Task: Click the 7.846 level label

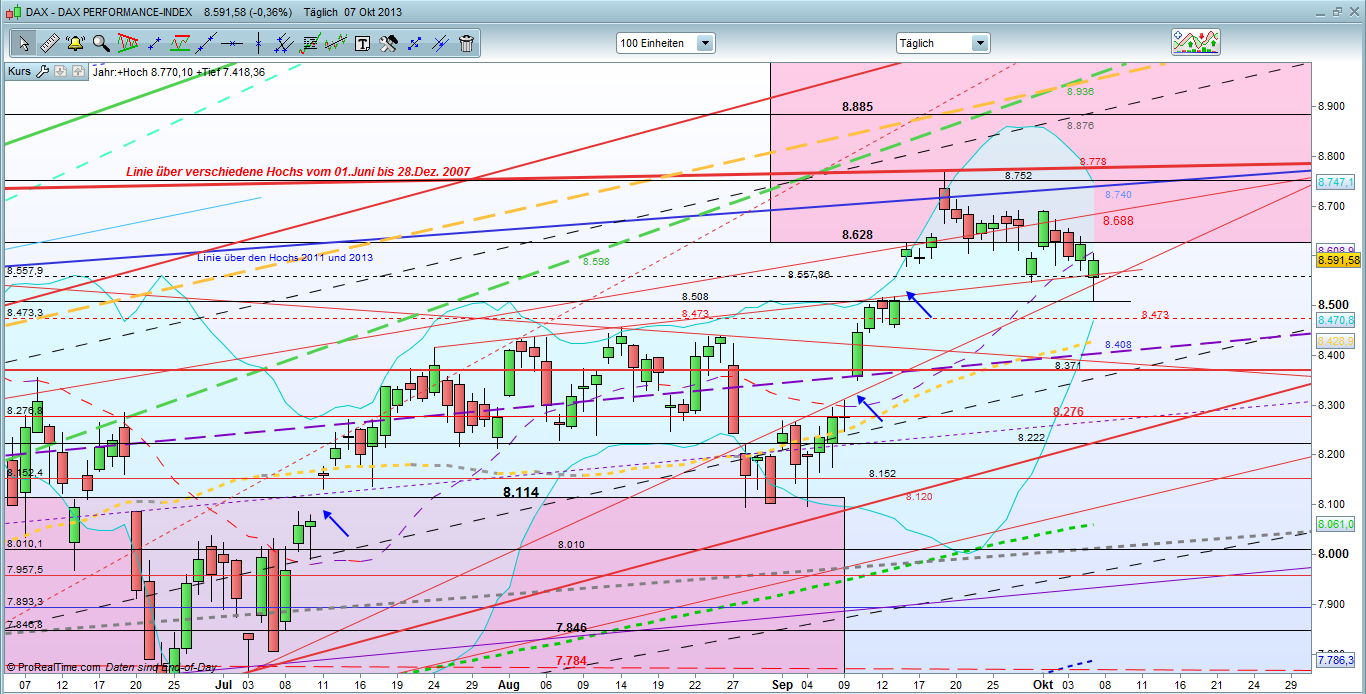Action: point(573,627)
